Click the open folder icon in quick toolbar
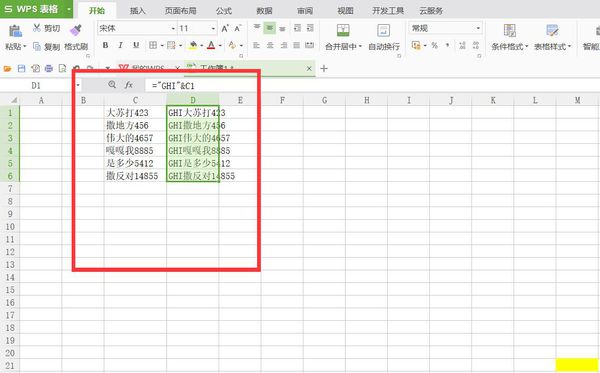Screen dimensions: 600x373 click(7, 69)
